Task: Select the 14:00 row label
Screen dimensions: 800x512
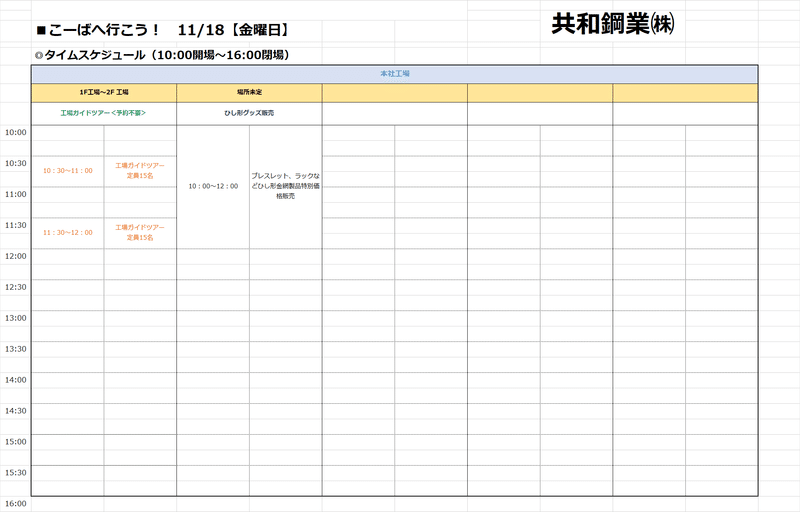Action: [16, 380]
